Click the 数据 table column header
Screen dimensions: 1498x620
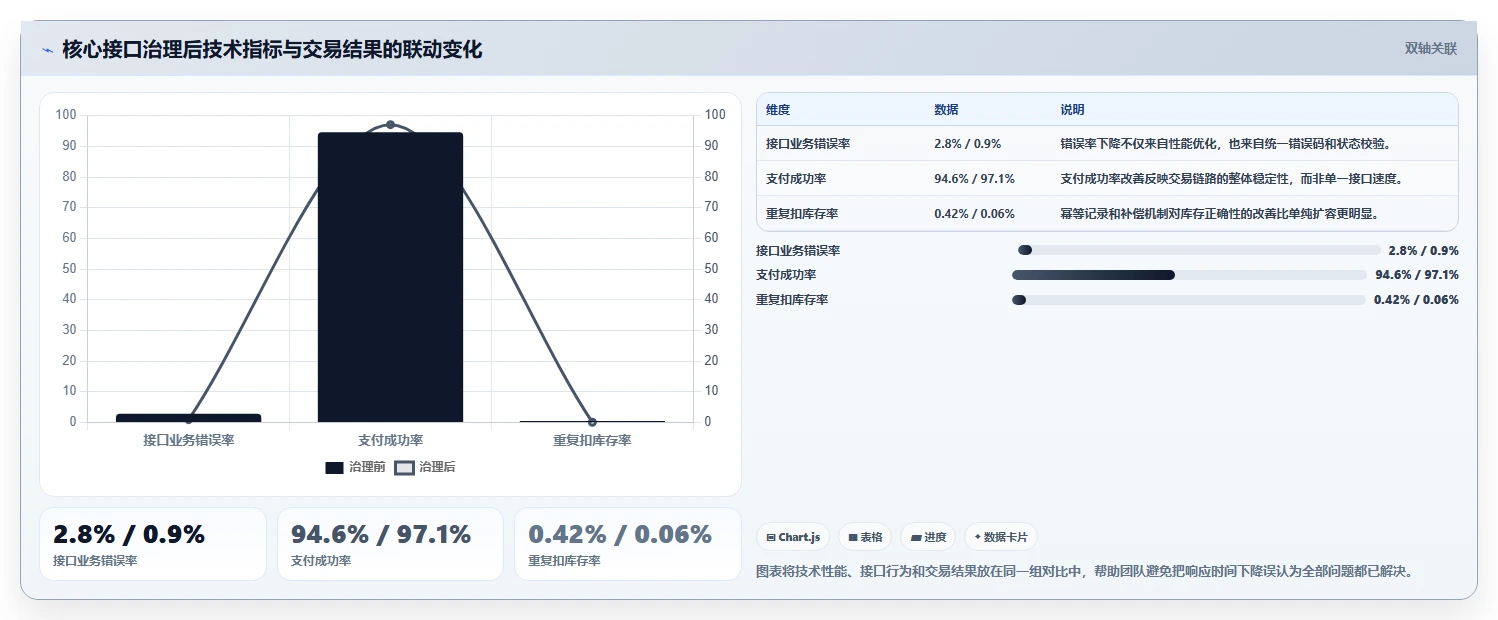(x=946, y=110)
